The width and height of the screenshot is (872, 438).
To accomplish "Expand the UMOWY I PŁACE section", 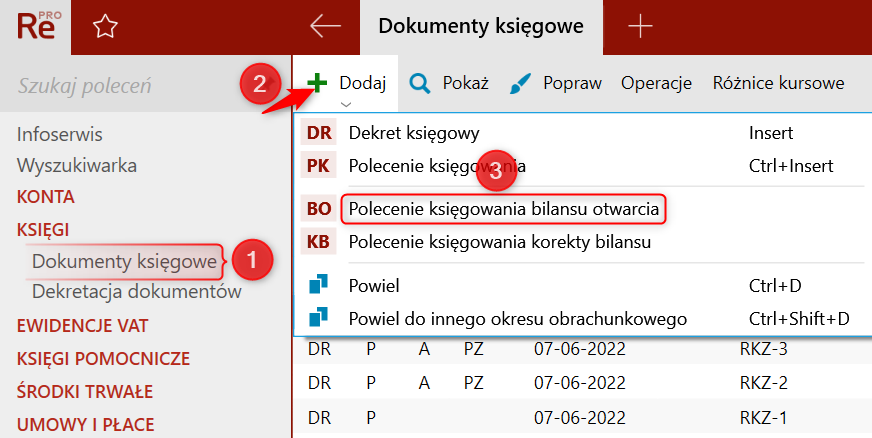I will coord(86,425).
